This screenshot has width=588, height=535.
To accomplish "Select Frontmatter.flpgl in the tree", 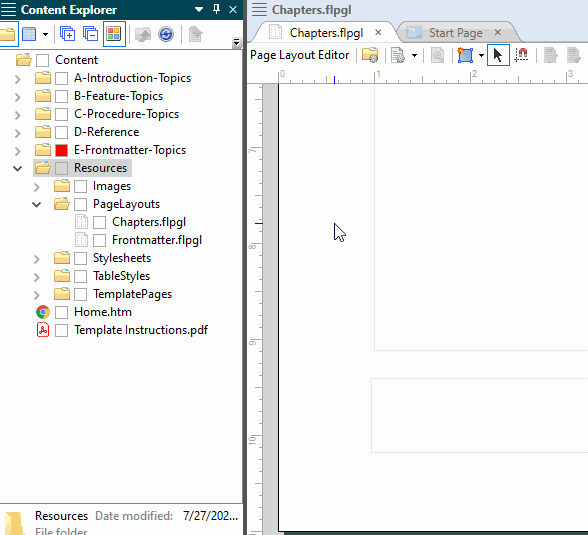I will coord(157,240).
